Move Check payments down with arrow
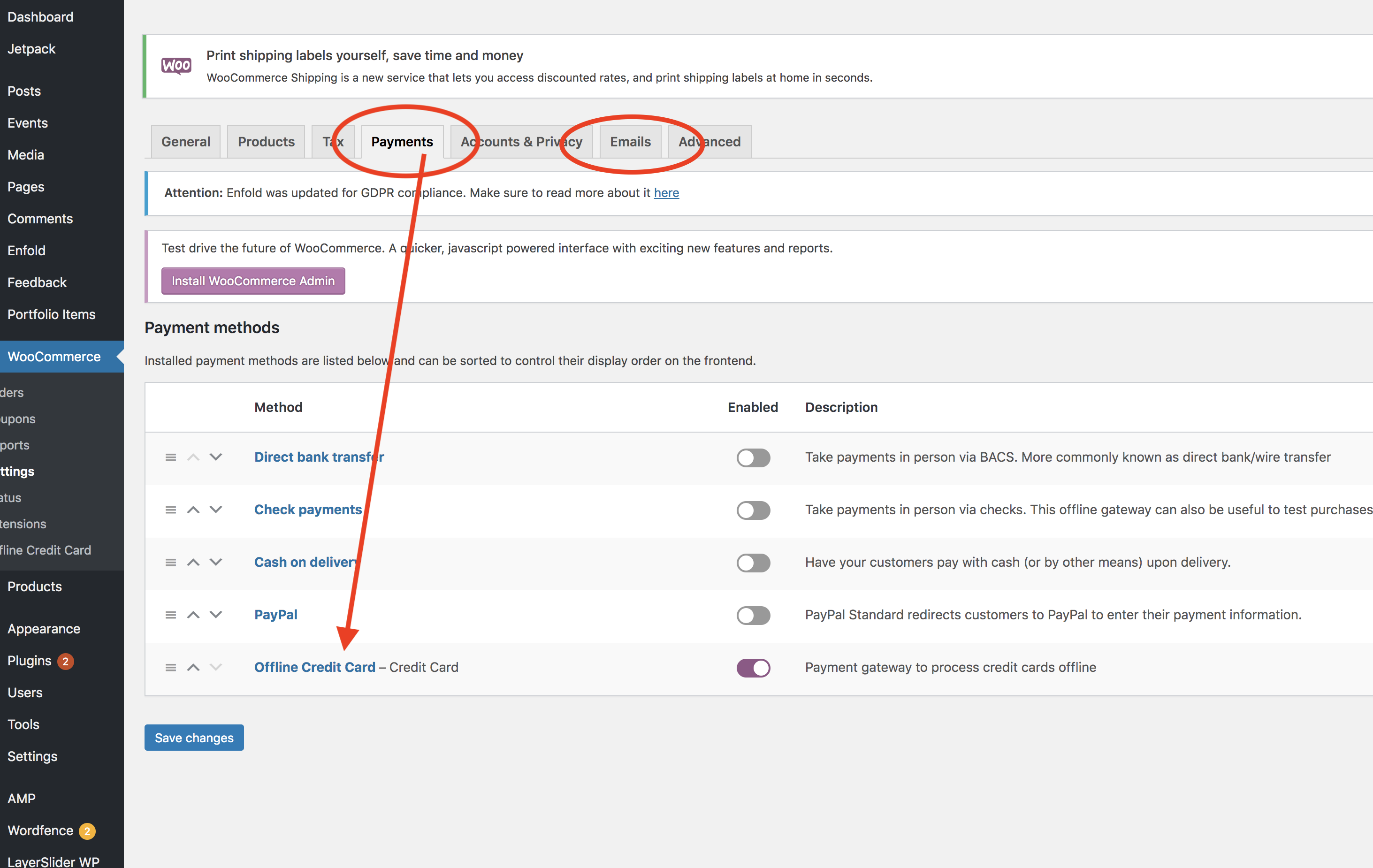The image size is (1373, 868). point(215,509)
